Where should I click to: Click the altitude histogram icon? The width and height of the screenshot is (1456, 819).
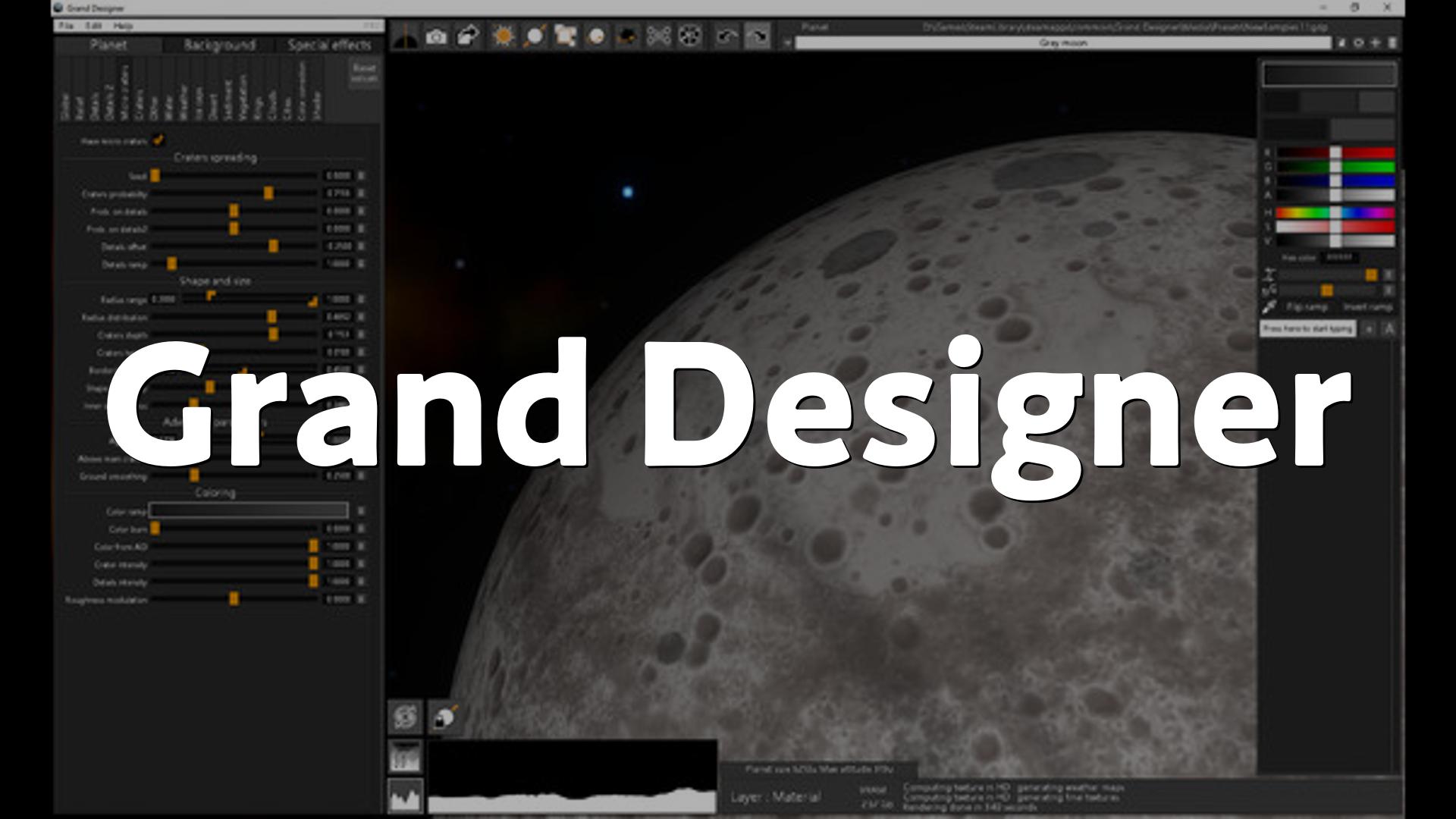pyautogui.click(x=405, y=796)
